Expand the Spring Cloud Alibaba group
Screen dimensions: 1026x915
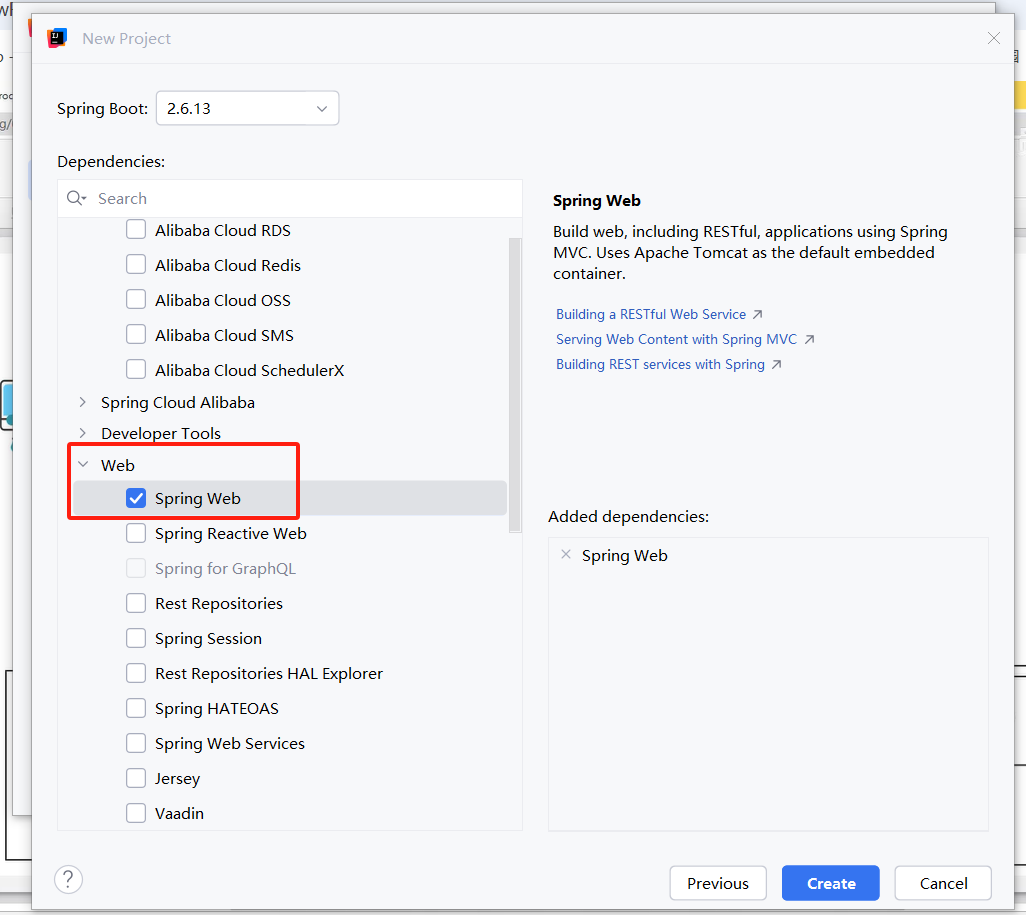(x=82, y=402)
